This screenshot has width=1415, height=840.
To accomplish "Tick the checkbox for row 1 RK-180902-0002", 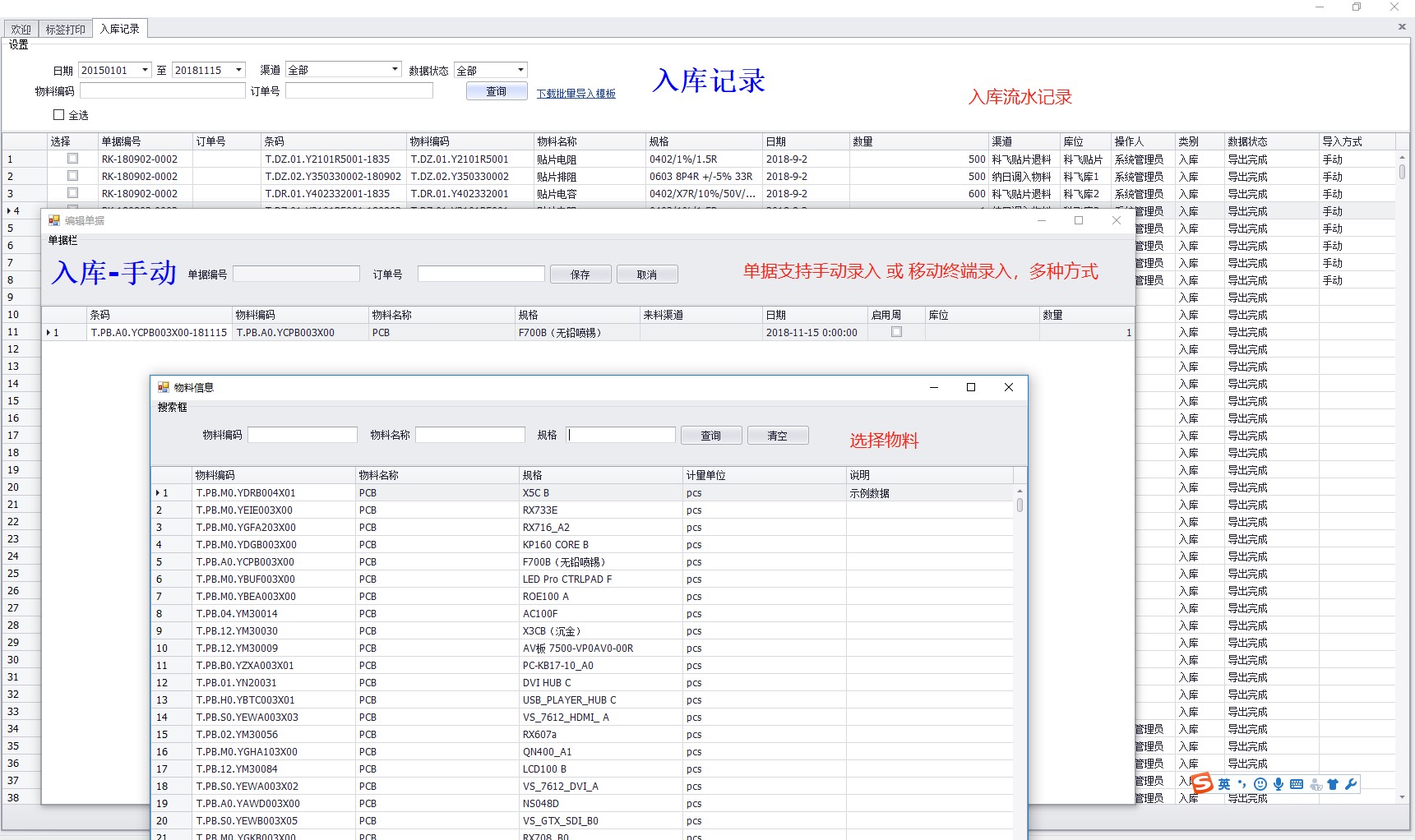I will [x=72, y=159].
